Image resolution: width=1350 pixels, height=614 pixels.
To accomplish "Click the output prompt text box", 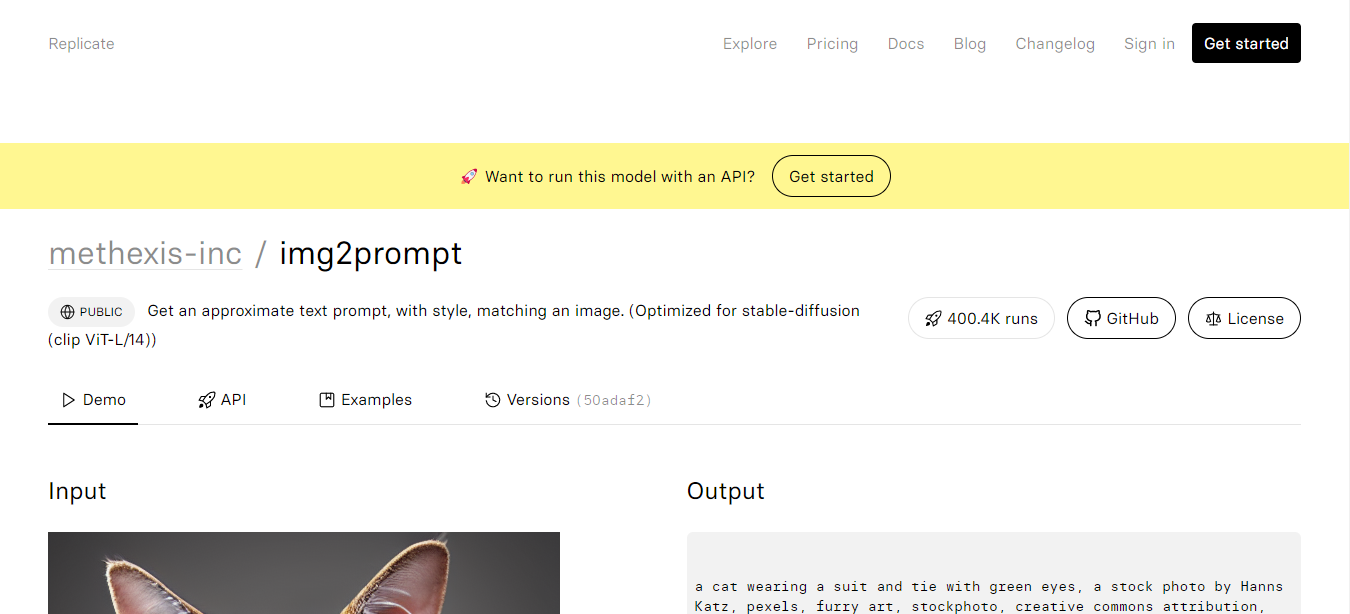I will [x=994, y=573].
